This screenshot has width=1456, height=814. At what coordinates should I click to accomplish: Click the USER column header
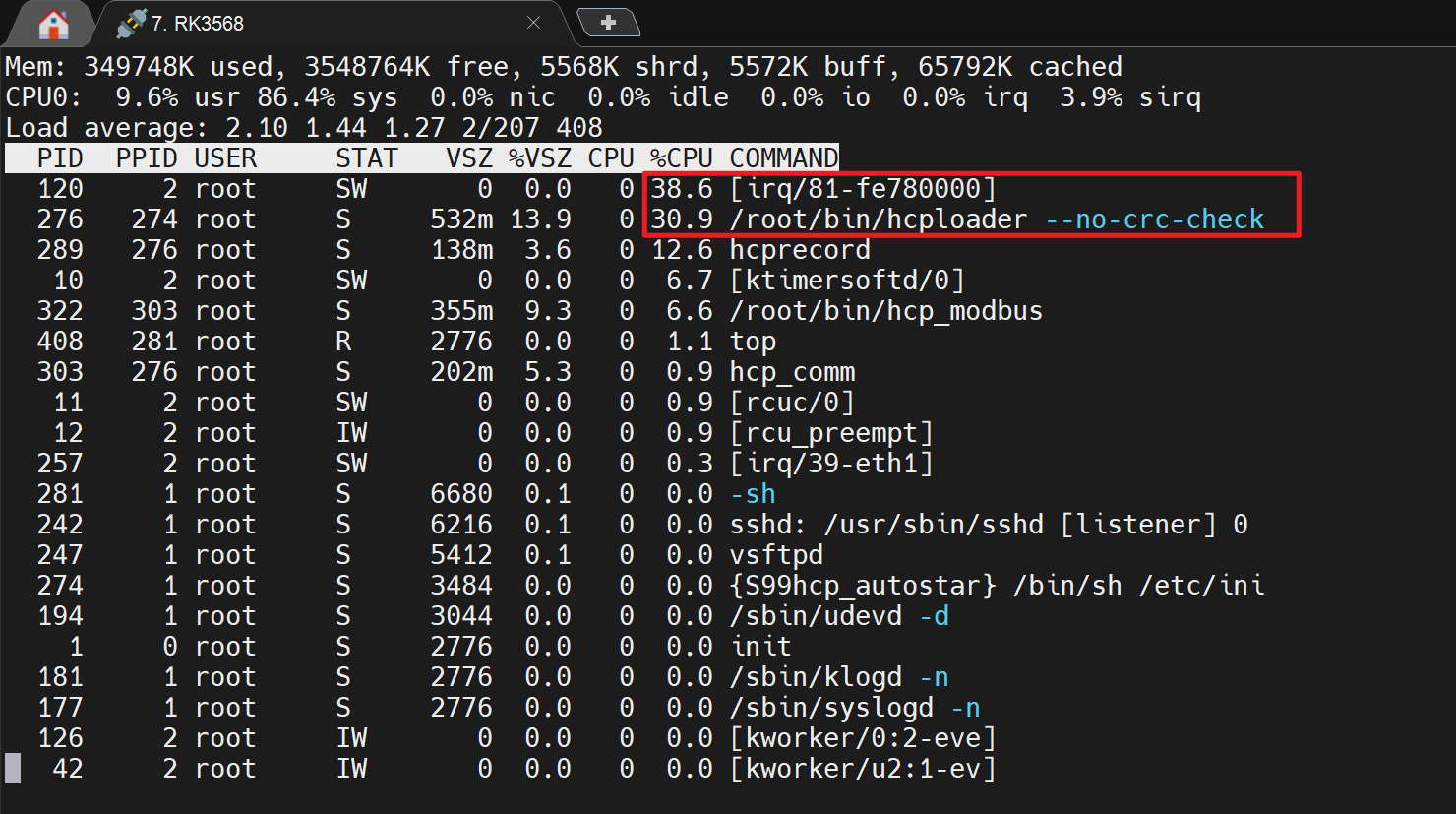click(225, 158)
